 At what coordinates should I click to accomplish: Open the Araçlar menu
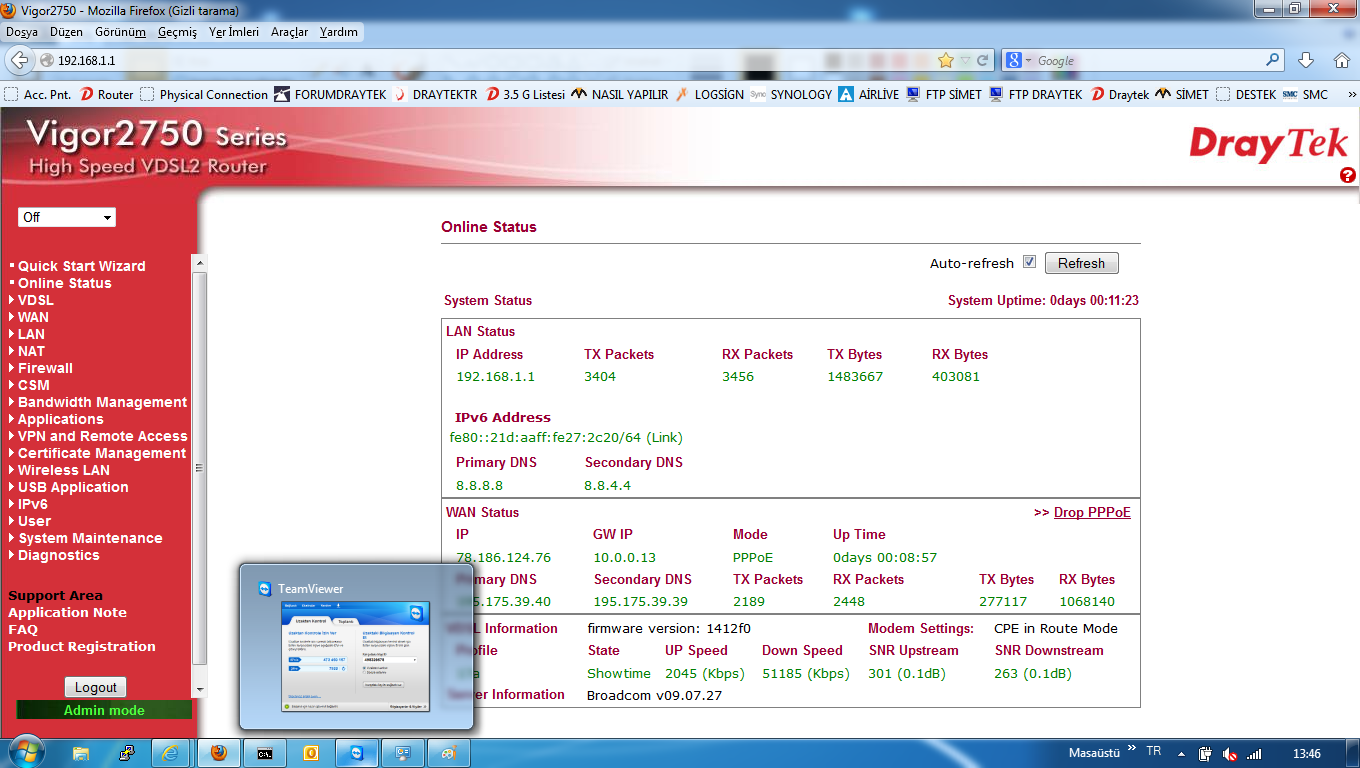point(289,32)
